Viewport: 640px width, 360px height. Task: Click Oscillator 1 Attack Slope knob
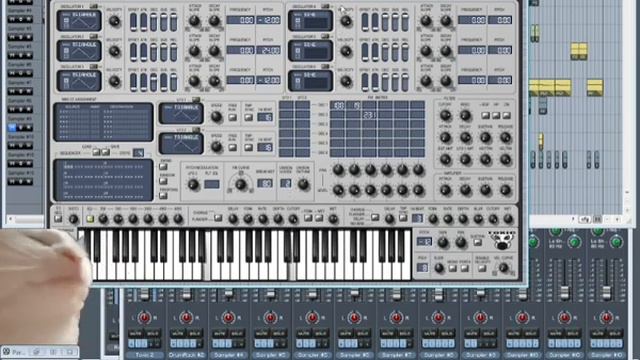[194, 21]
